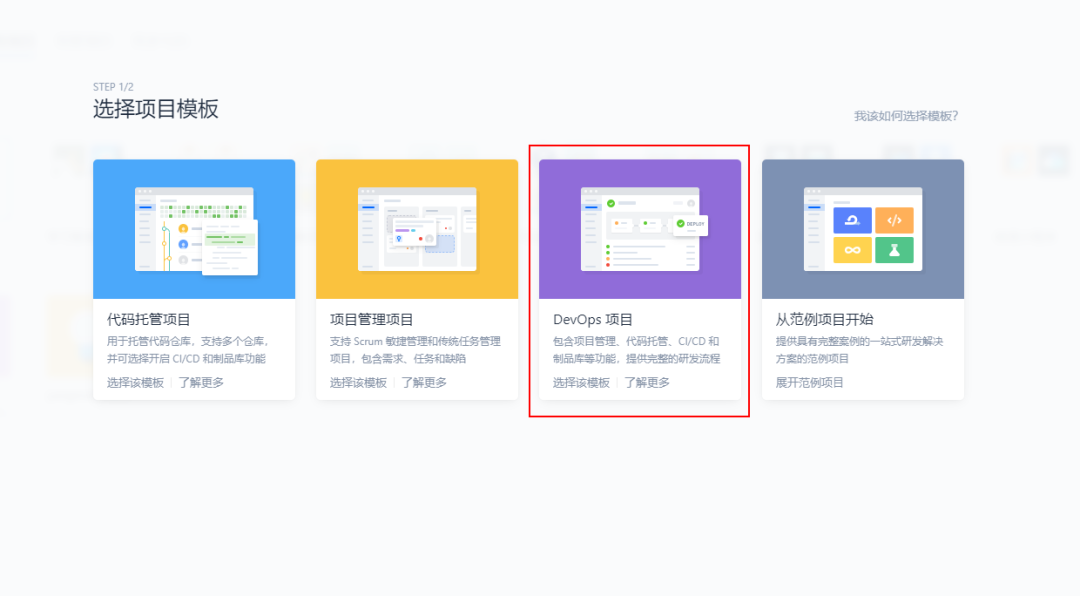The width and height of the screenshot is (1080, 596).
Task: Click the blue deploy icon in sample illustration
Action: click(852, 220)
